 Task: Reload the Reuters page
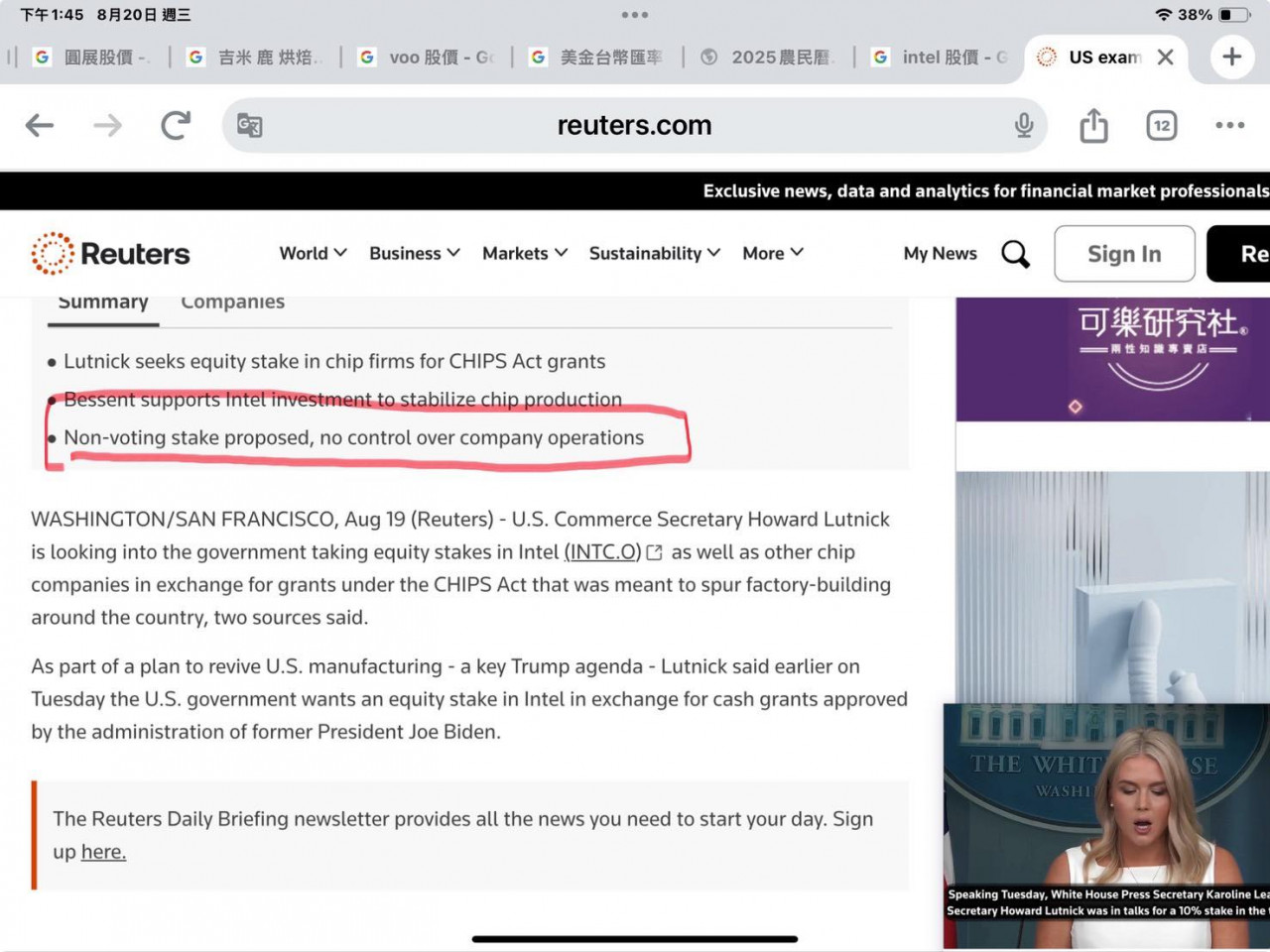click(176, 125)
